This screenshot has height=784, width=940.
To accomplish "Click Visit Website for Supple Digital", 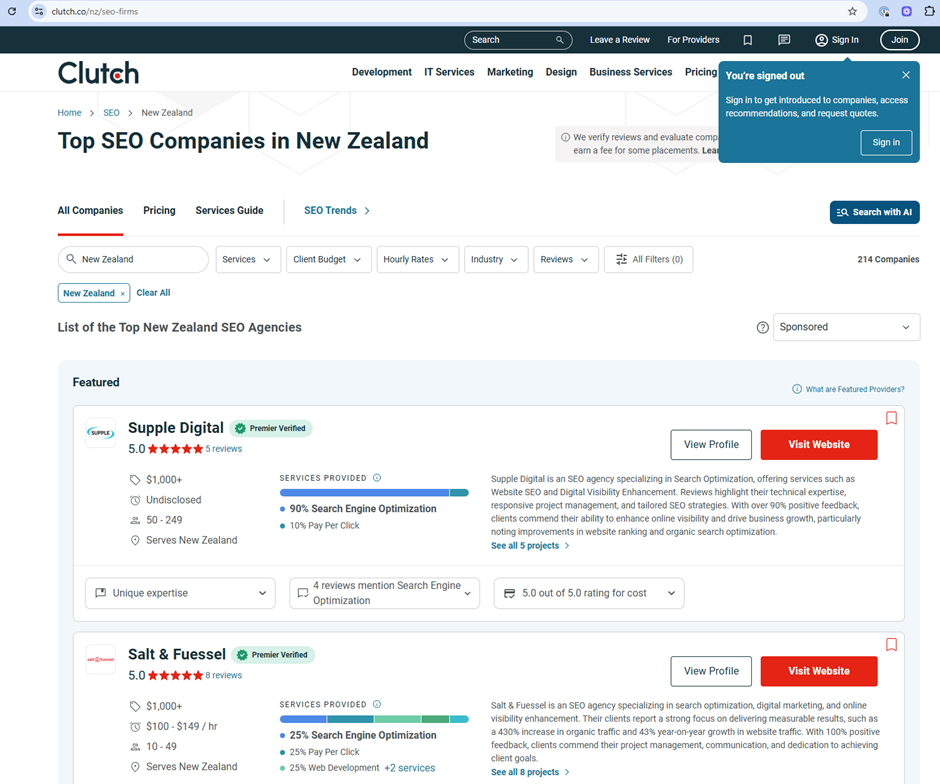I will point(819,445).
